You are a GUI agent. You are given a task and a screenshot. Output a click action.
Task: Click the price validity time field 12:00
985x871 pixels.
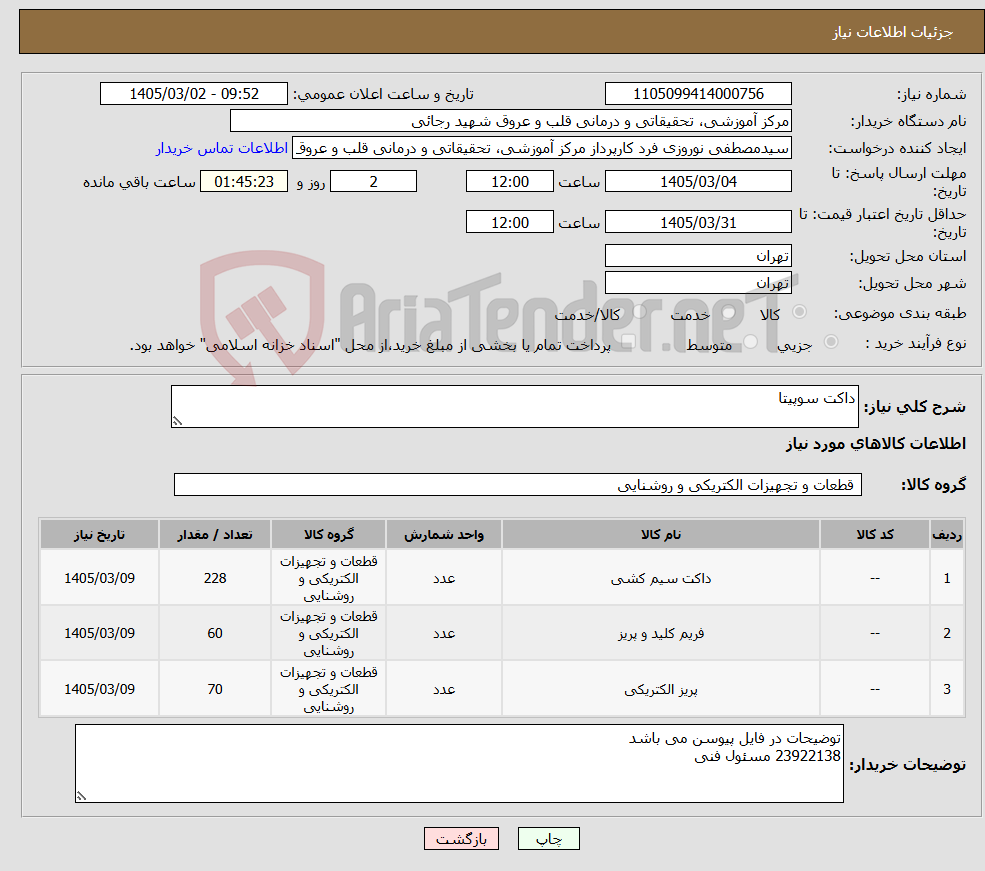pos(509,222)
